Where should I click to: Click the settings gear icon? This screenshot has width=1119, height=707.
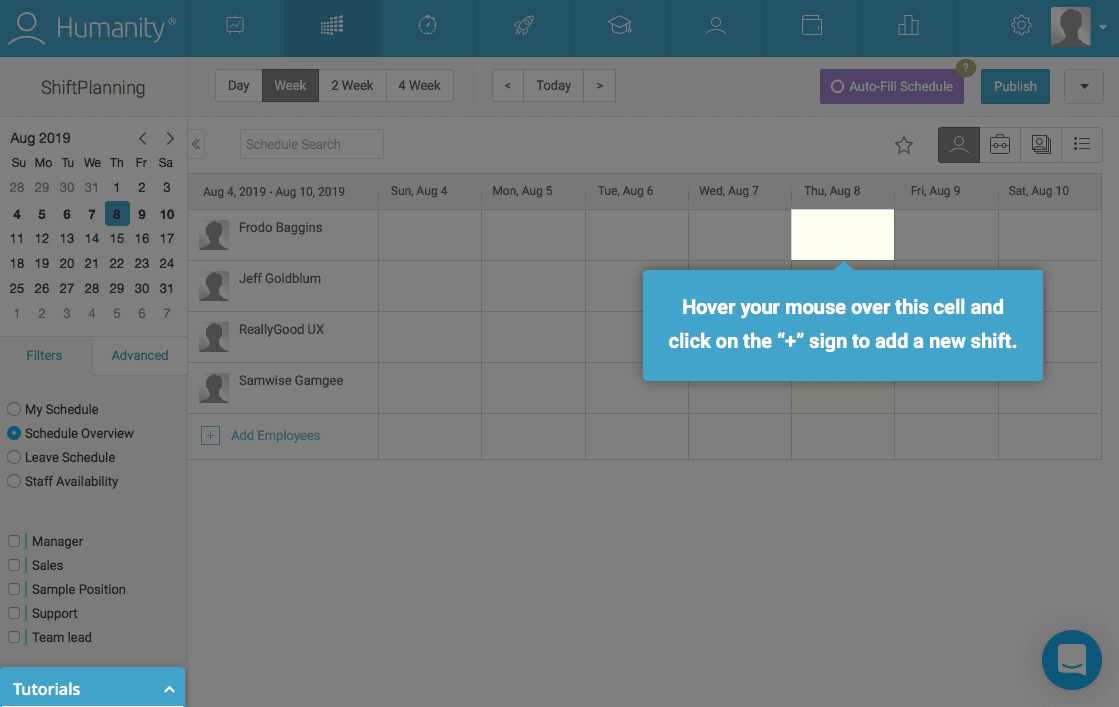point(1021,27)
